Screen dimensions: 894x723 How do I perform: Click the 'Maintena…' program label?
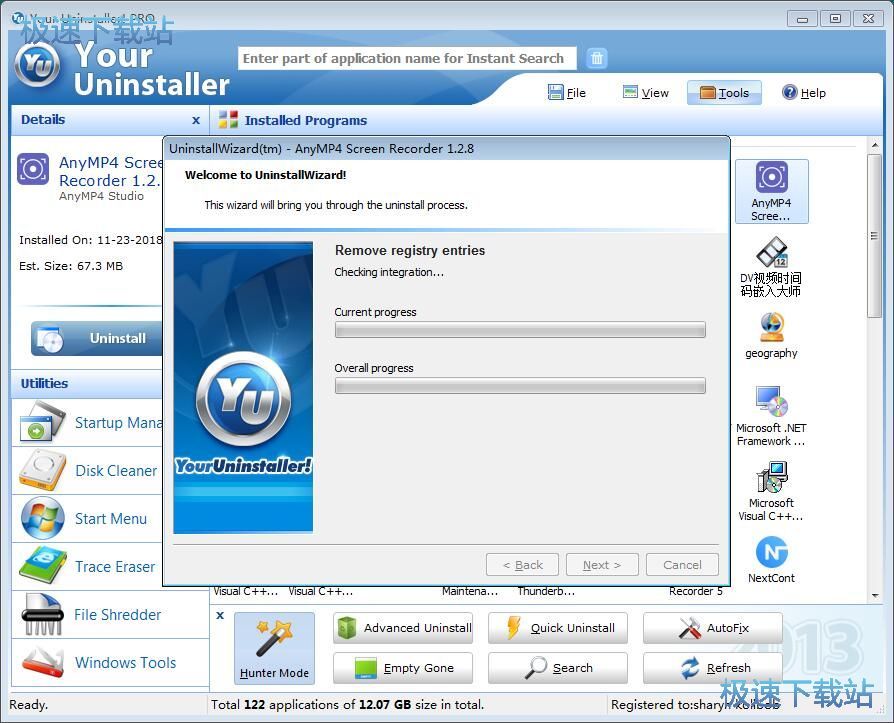pyautogui.click(x=470, y=591)
